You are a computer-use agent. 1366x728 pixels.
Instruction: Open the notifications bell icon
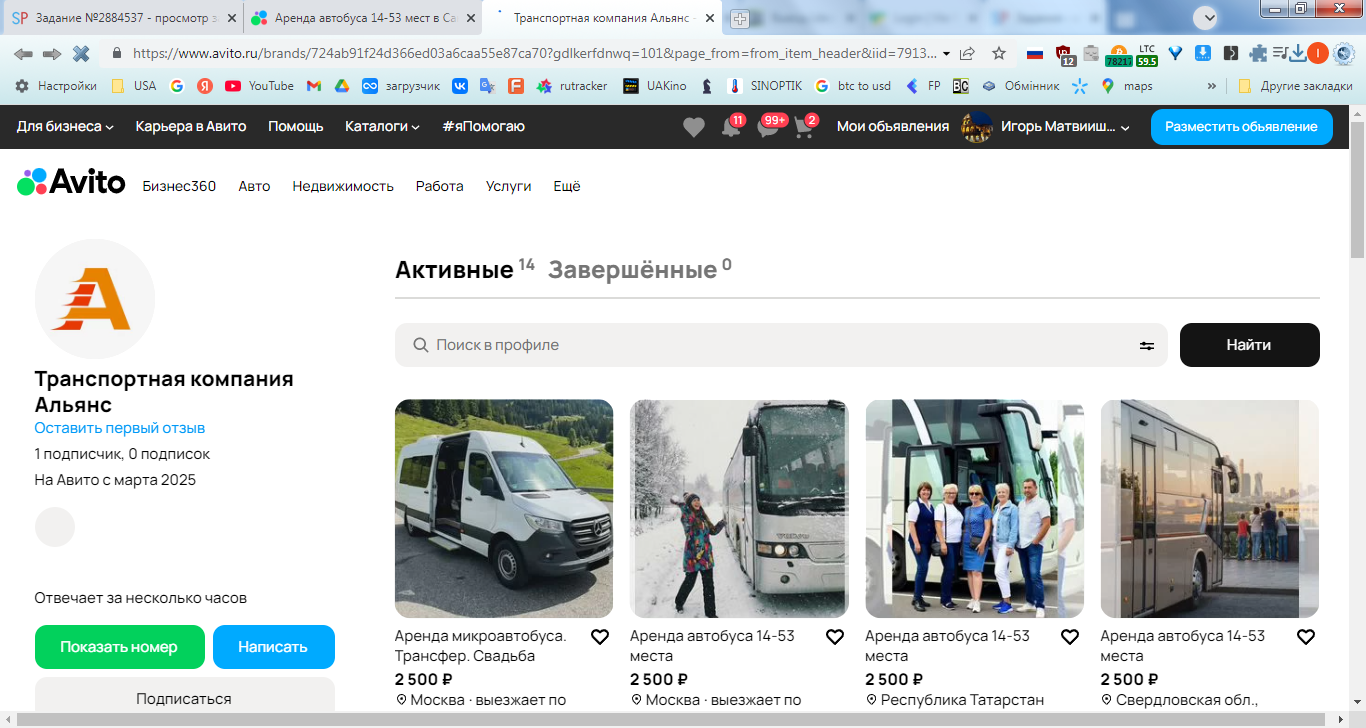click(731, 127)
